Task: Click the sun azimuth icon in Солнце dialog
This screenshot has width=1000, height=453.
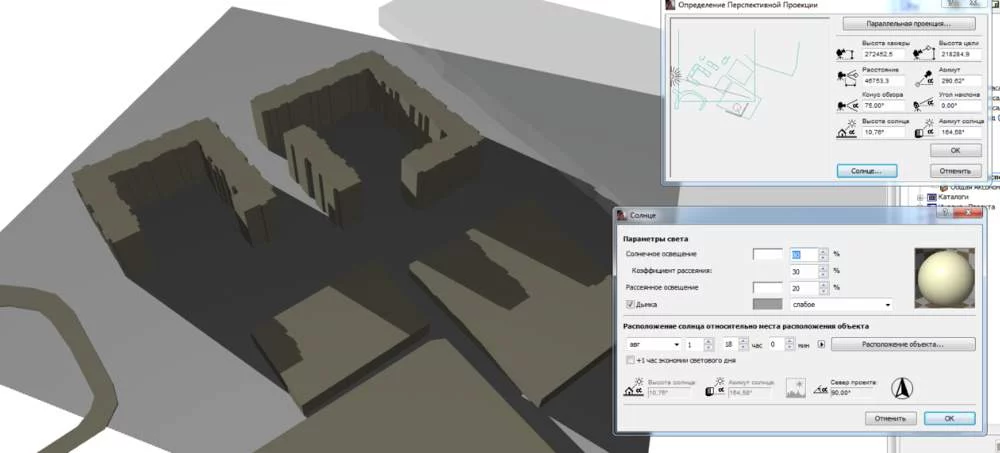Action: (x=712, y=389)
